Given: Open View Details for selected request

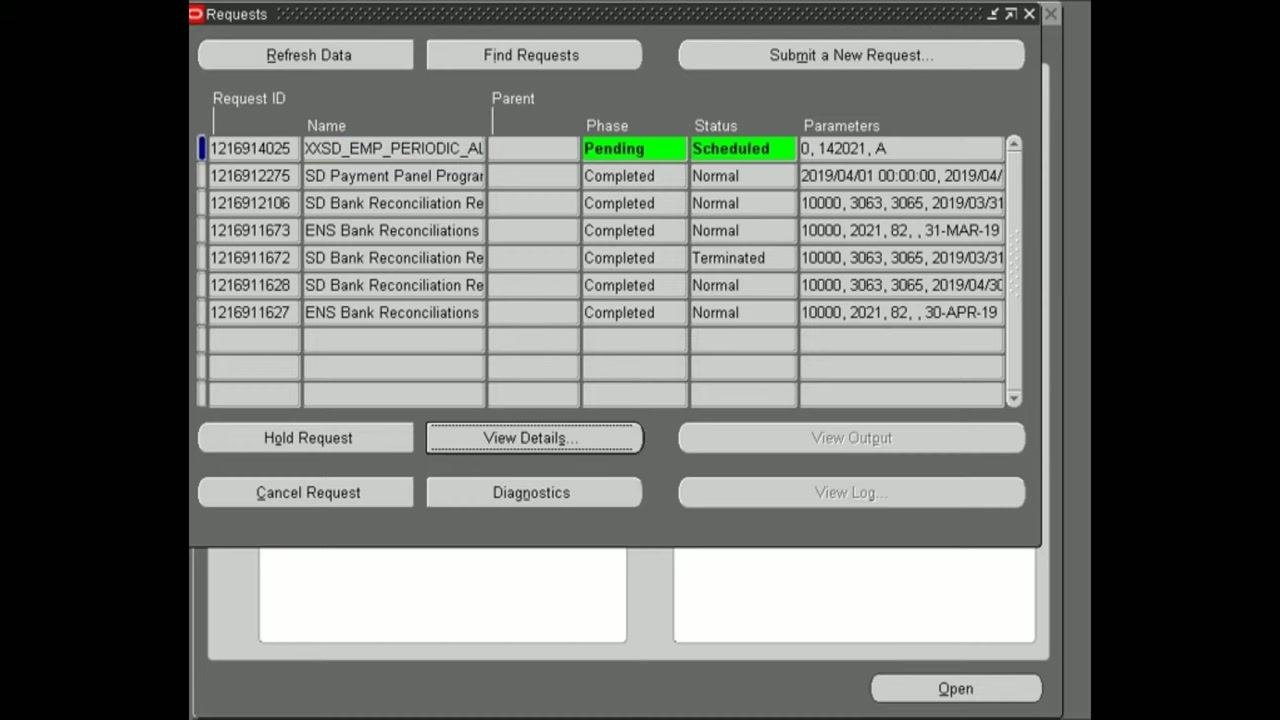Looking at the screenshot, I should point(534,438).
